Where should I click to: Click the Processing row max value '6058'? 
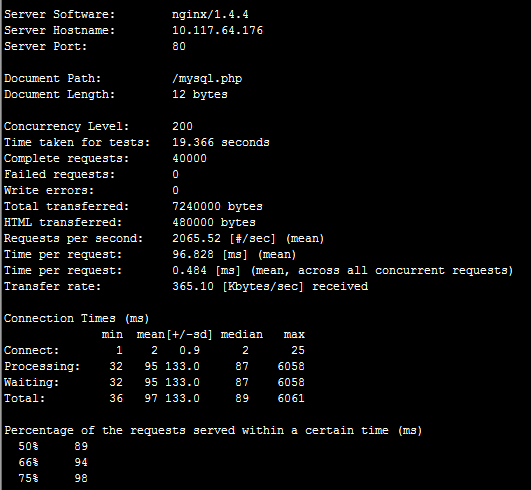click(291, 366)
